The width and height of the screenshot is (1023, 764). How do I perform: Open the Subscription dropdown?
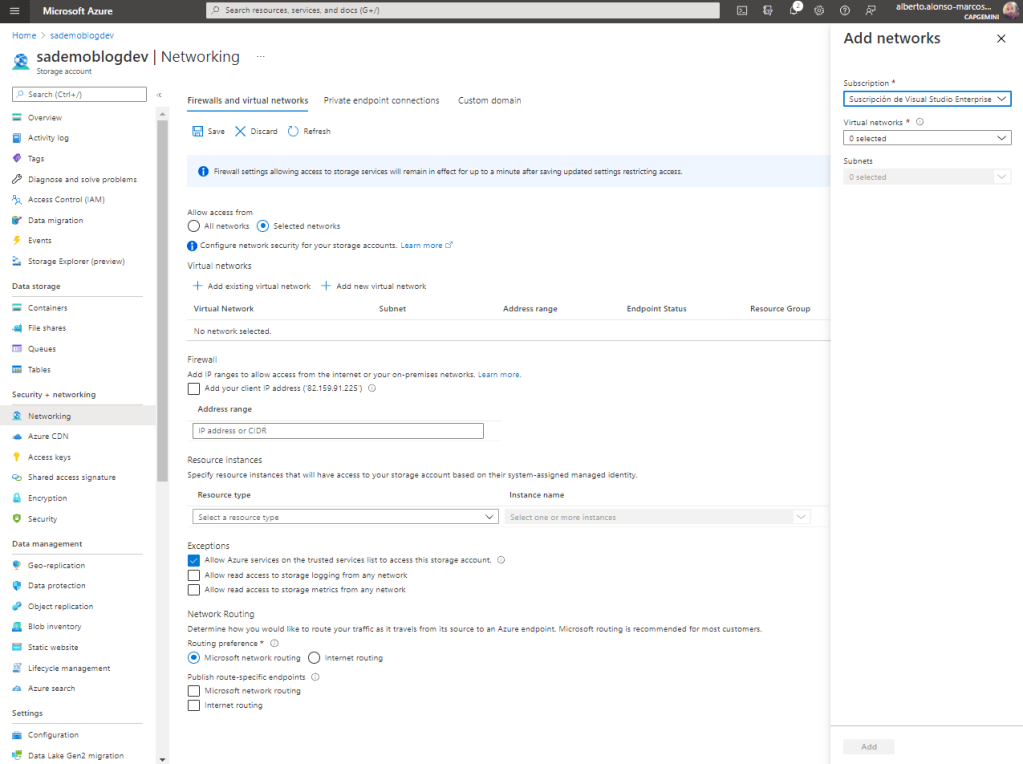point(926,99)
